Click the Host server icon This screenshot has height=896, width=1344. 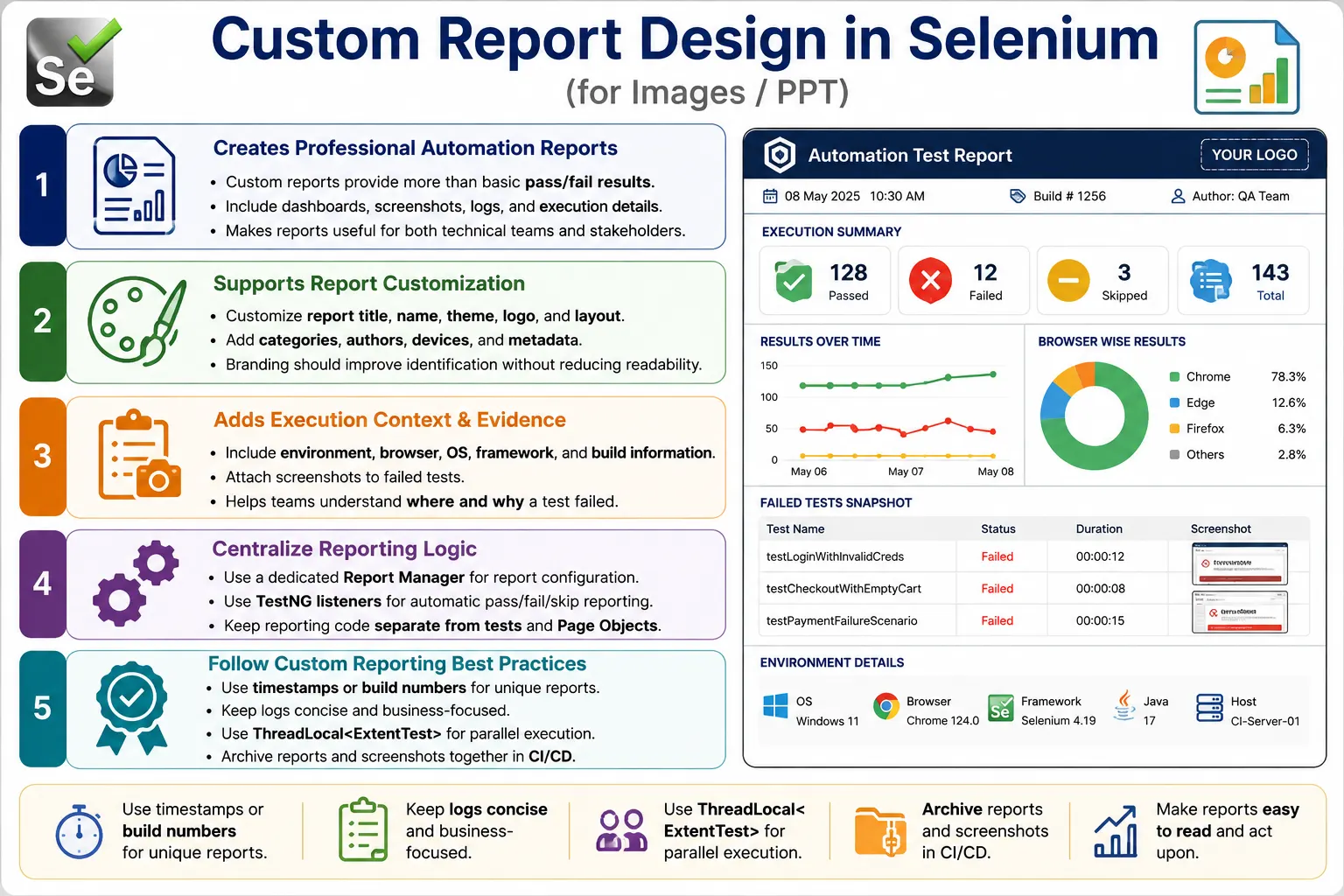pyautogui.click(x=1209, y=708)
